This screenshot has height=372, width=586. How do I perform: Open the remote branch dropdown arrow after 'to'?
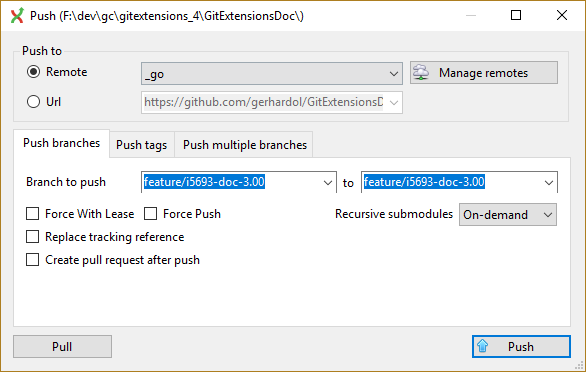pyautogui.click(x=549, y=182)
